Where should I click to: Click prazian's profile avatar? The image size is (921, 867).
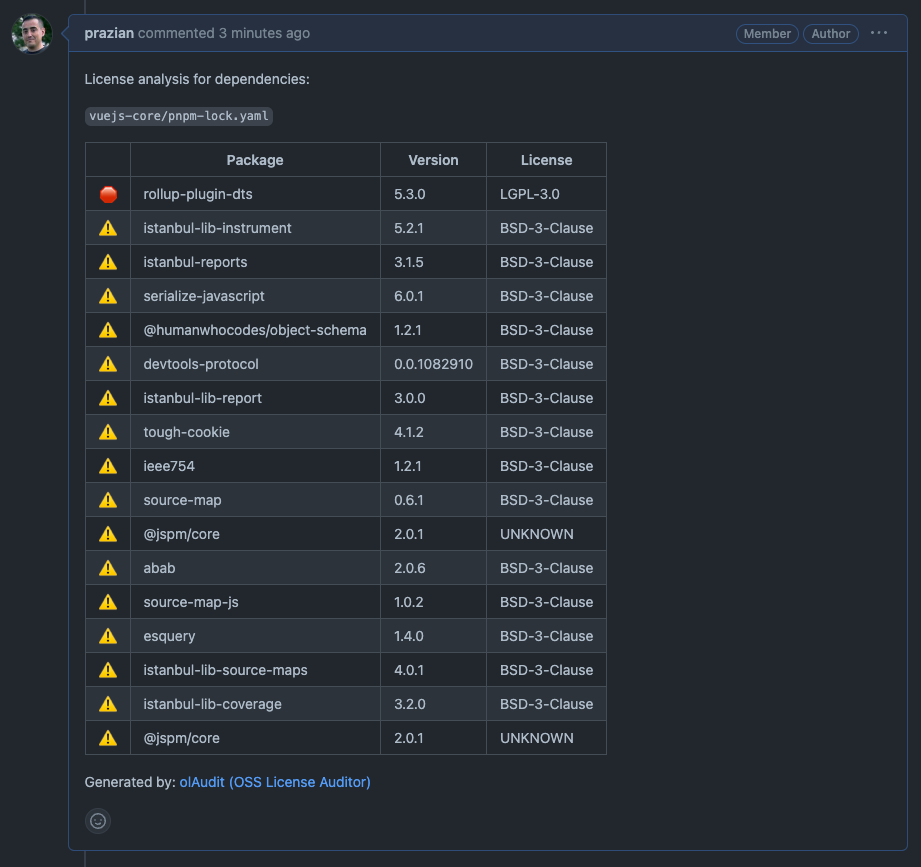point(31,33)
